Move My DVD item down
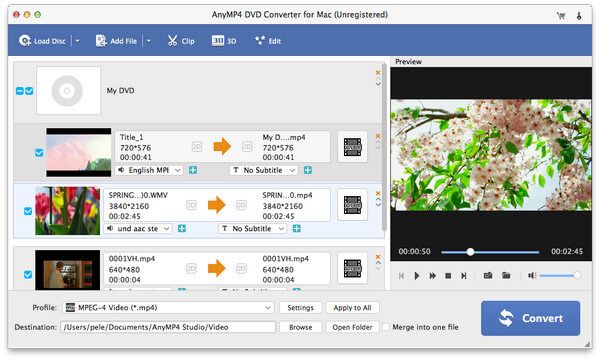Viewport: 600px width, 360px height. tap(378, 84)
